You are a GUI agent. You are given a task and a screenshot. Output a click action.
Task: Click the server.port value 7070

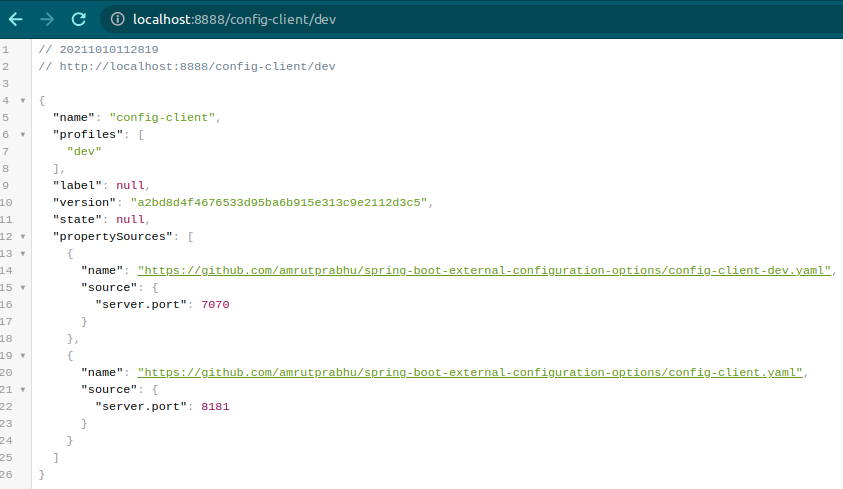[215, 305]
